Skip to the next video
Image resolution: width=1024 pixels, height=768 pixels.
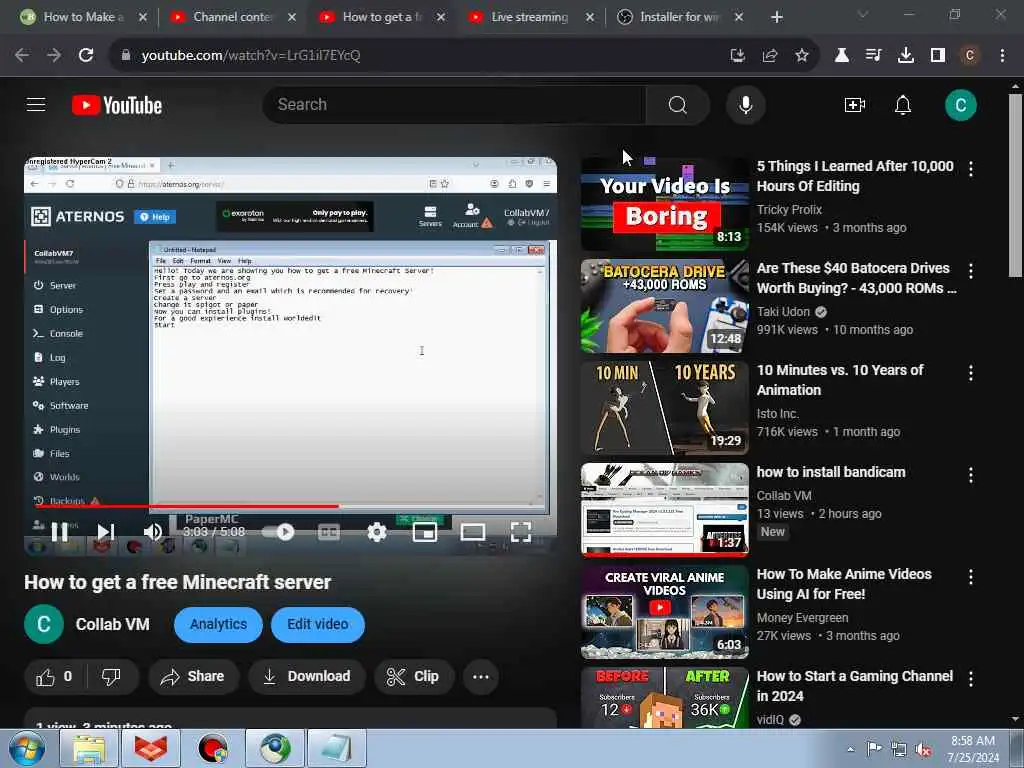point(105,532)
